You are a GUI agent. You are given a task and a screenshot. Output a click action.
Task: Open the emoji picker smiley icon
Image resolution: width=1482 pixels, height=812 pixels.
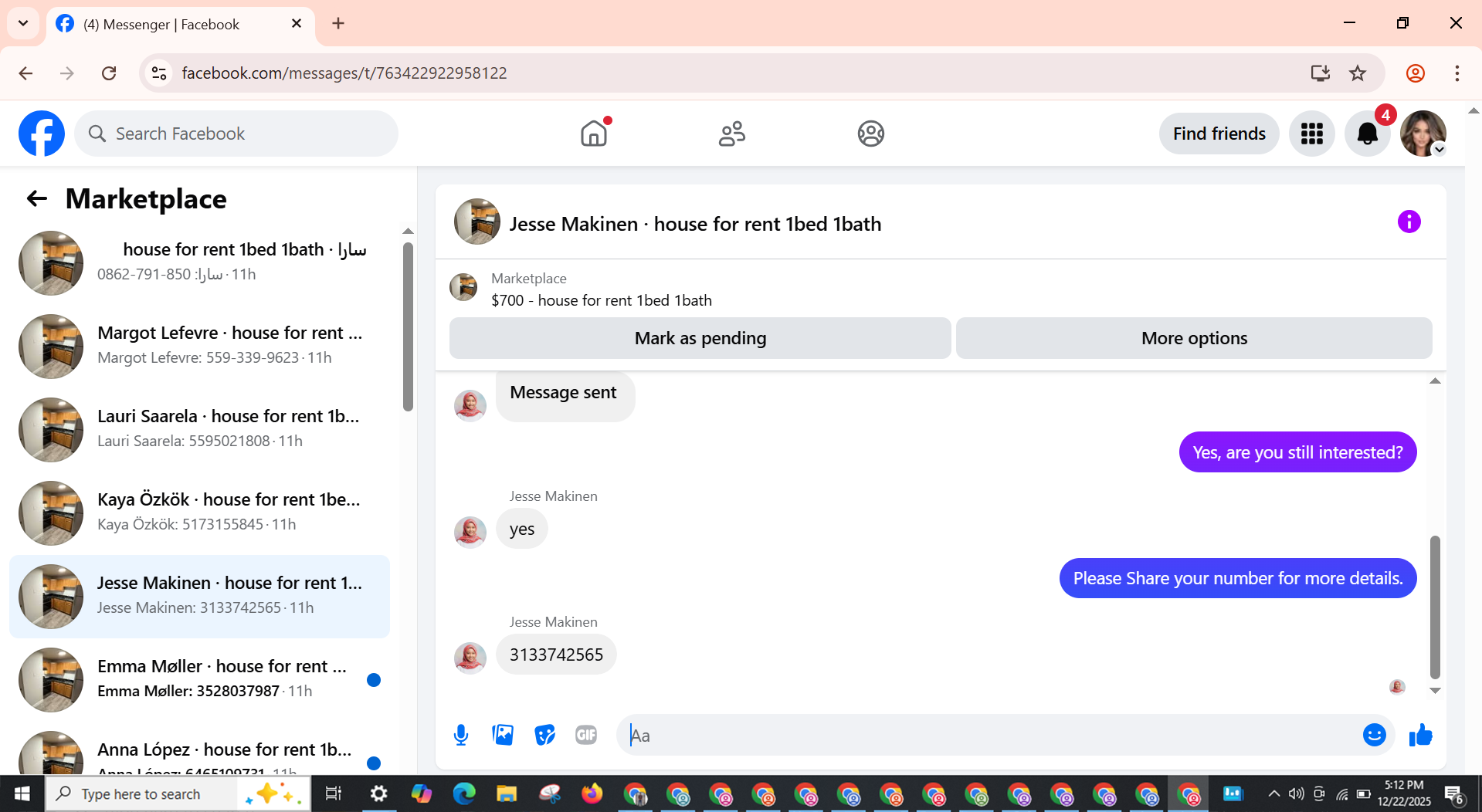(1374, 735)
